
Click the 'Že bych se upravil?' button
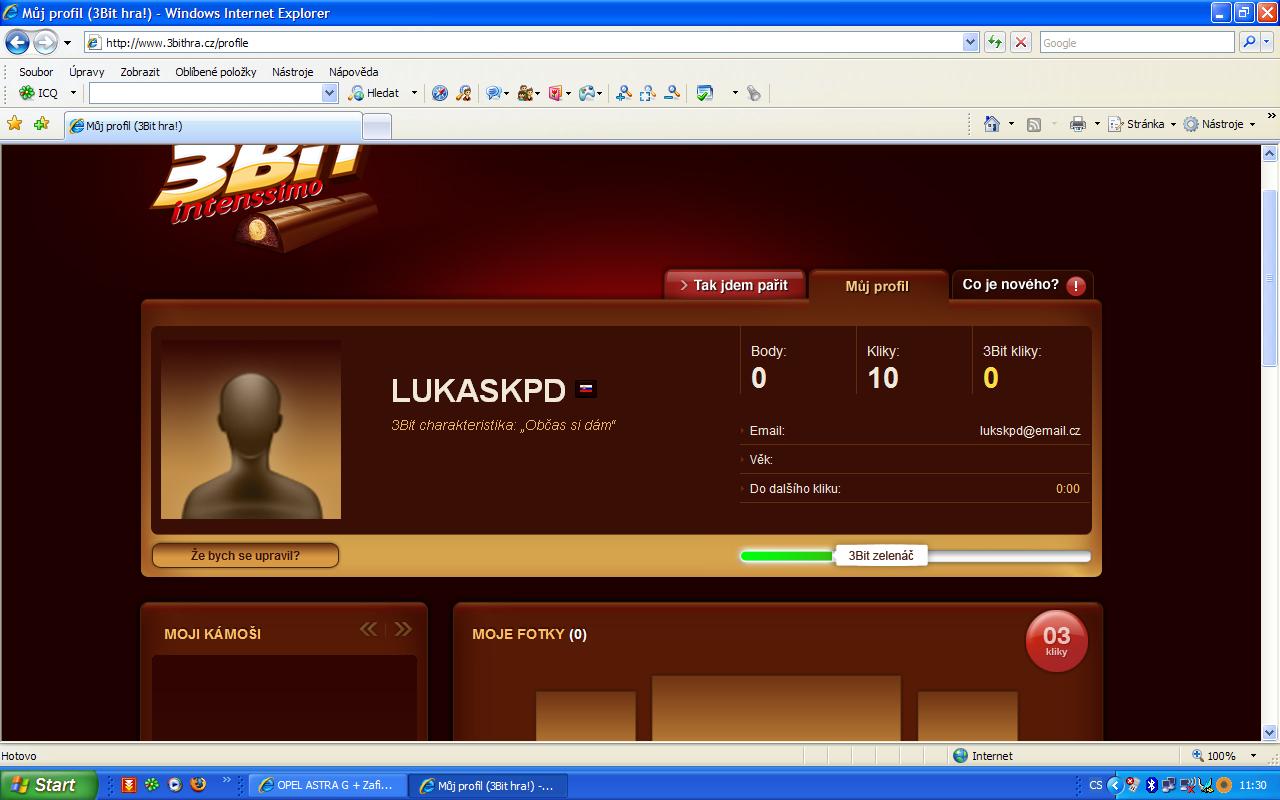click(245, 555)
